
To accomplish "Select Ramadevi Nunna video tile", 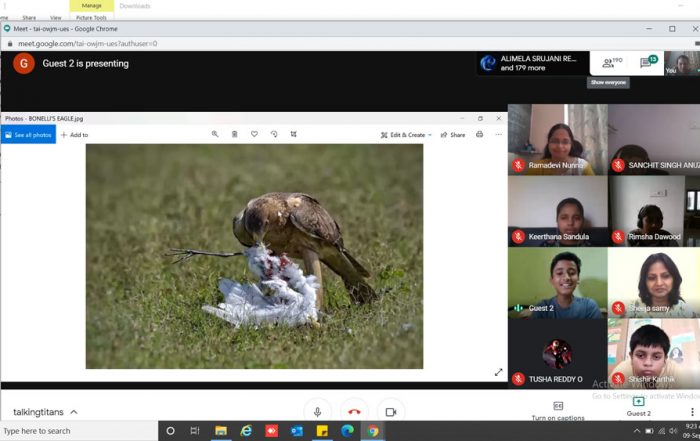I will click(558, 140).
